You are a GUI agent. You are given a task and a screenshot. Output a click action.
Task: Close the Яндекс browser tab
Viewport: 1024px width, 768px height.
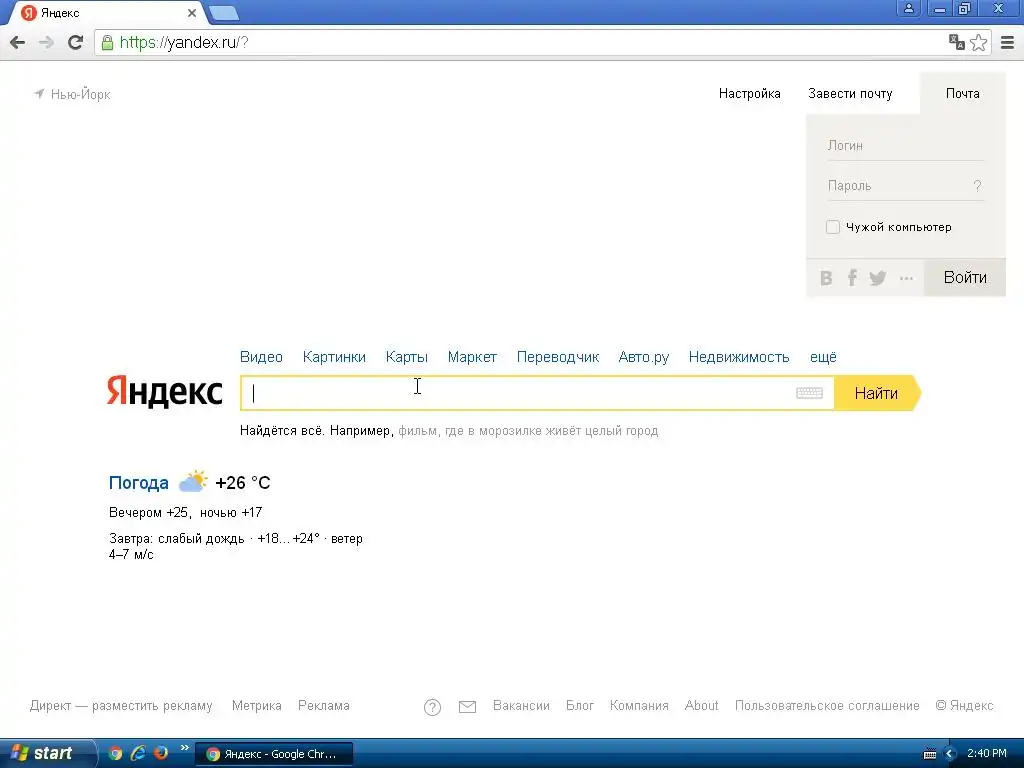coord(192,13)
